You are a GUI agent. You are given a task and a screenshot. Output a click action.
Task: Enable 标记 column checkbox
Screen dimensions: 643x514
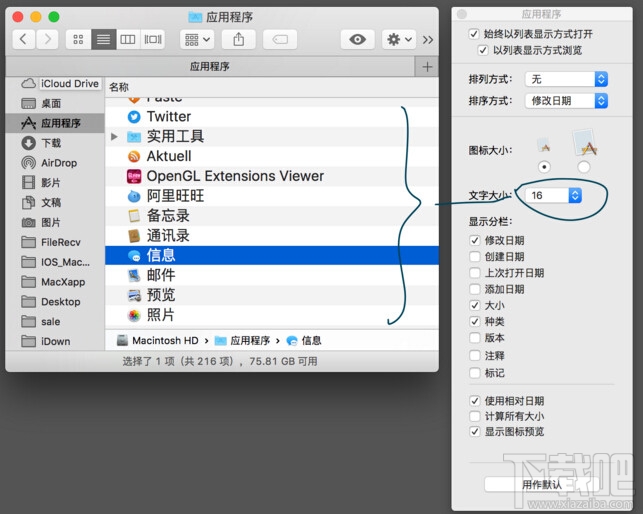pyautogui.click(x=474, y=373)
